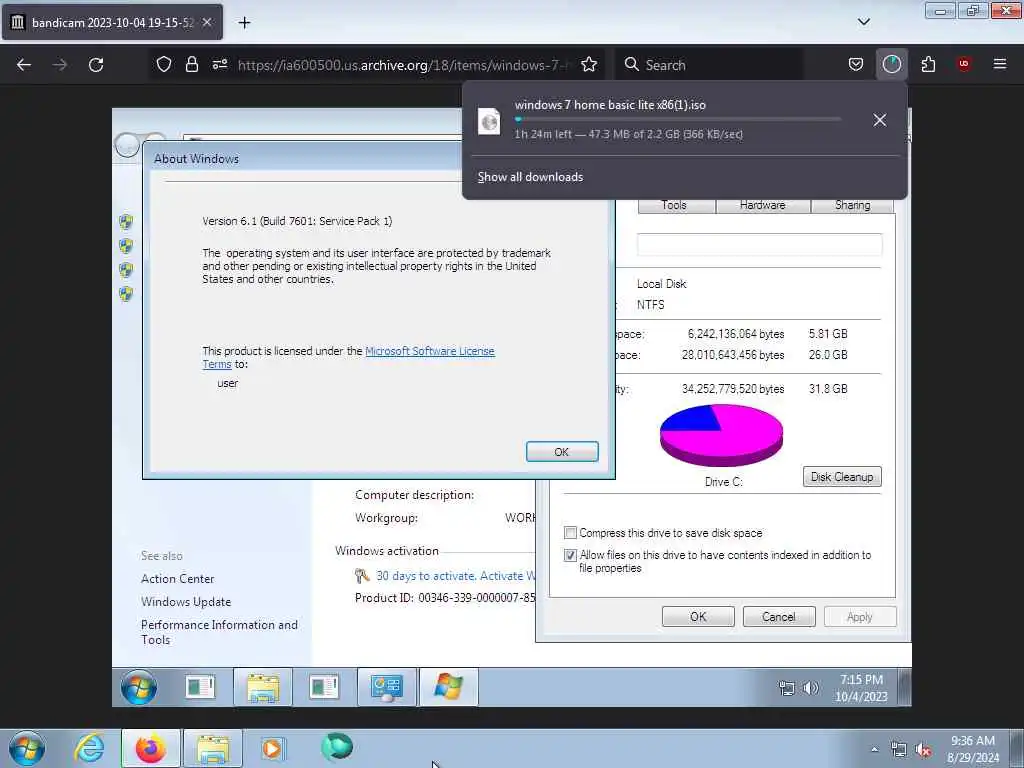Image resolution: width=1024 pixels, height=768 pixels.
Task: Open File Explorer from the host taskbar
Action: (x=213, y=749)
